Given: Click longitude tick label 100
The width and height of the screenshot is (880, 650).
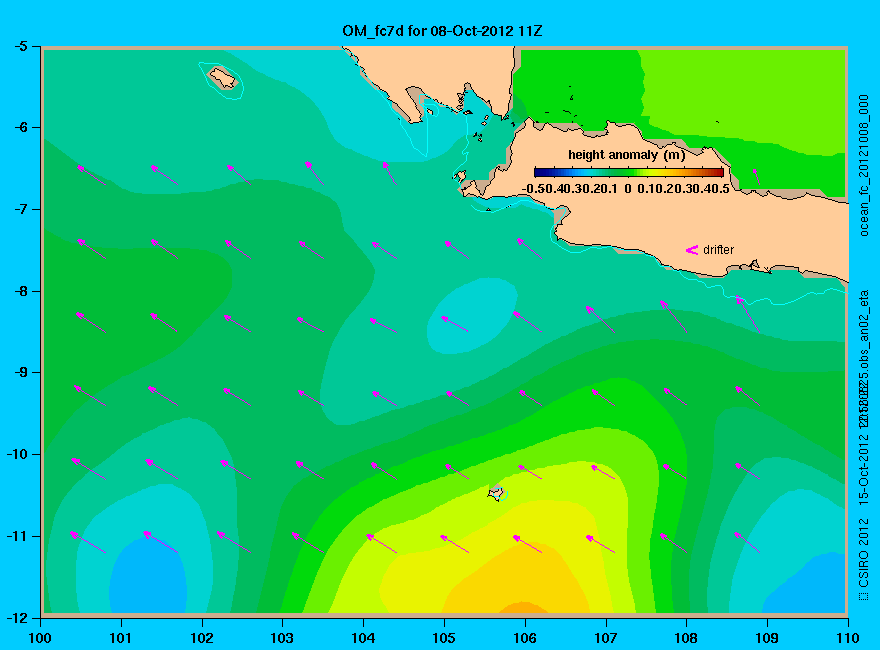Looking at the screenshot, I should 40,638.
